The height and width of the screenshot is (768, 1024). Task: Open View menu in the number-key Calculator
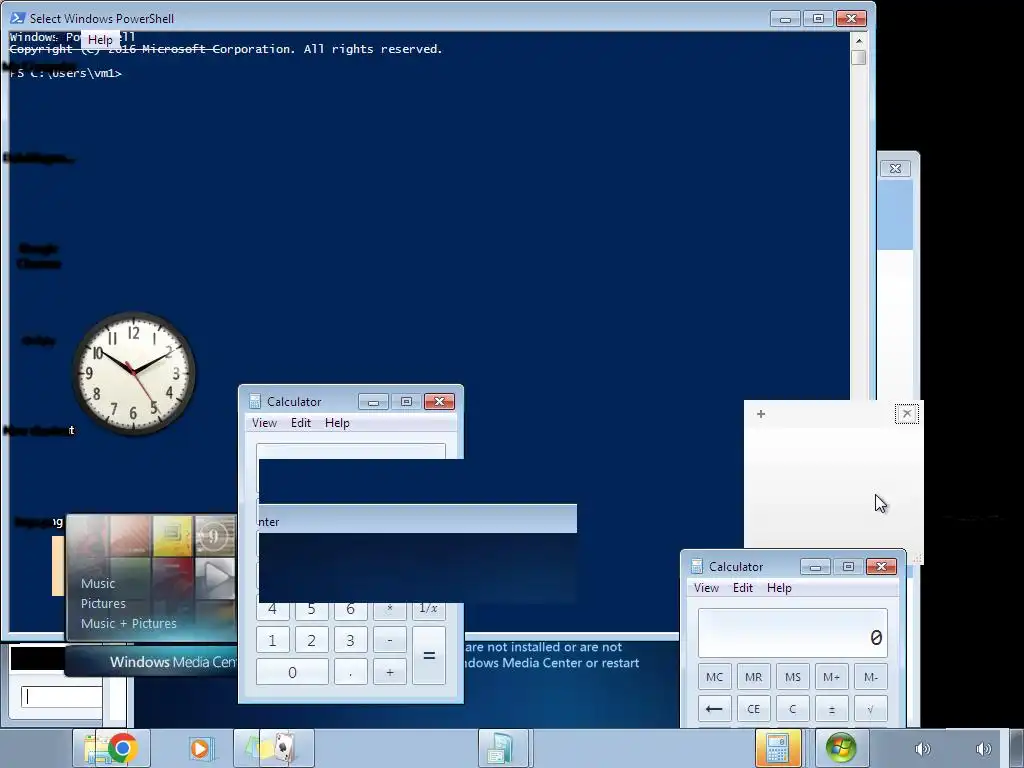(x=264, y=423)
